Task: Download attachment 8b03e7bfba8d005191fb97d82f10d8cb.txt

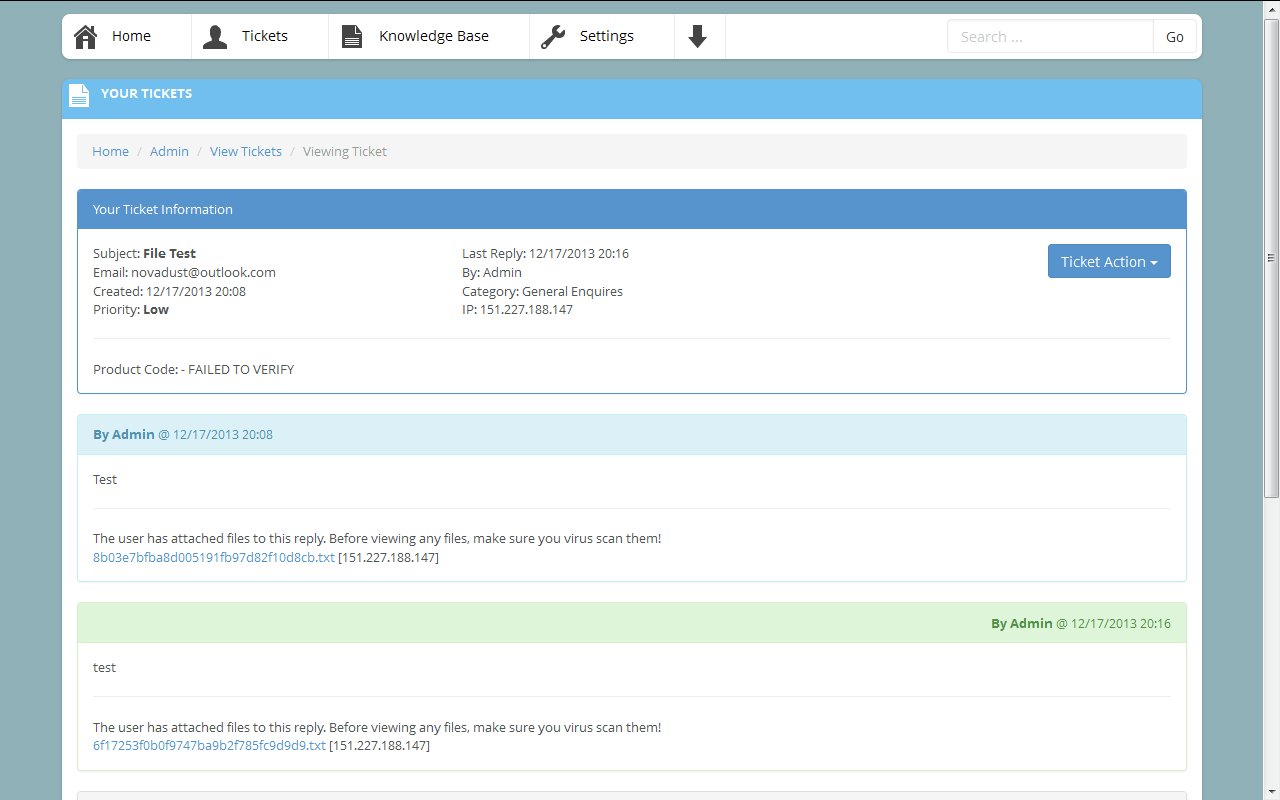Action: pos(213,558)
